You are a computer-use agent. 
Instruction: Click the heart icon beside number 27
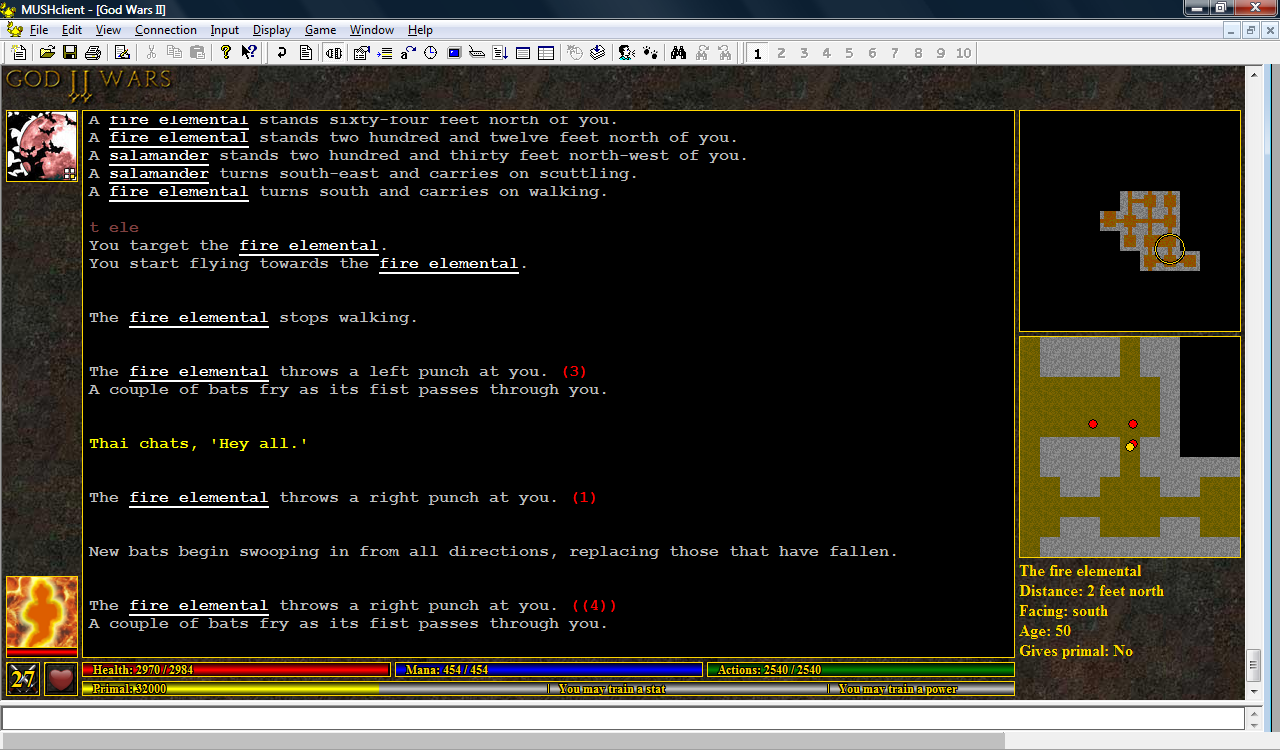pyautogui.click(x=61, y=679)
